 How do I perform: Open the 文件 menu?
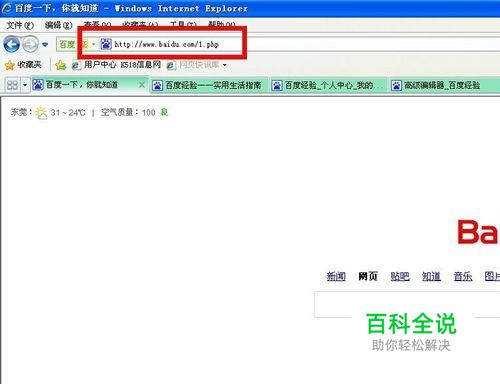(x=20, y=25)
